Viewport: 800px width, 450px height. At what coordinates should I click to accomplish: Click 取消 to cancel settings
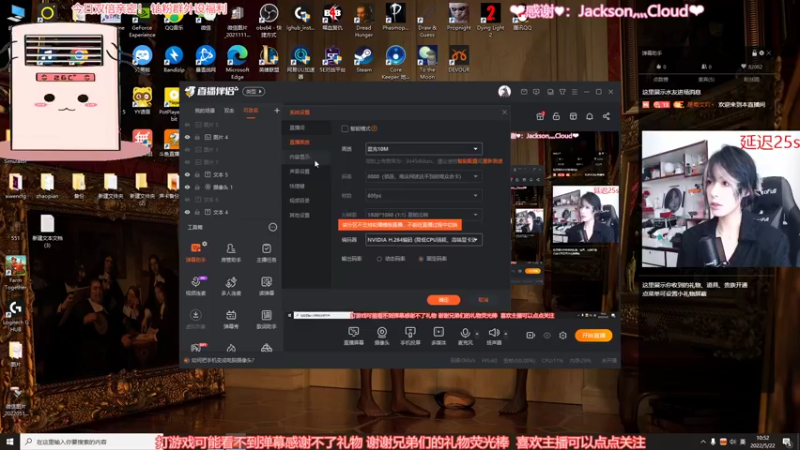click(483, 299)
